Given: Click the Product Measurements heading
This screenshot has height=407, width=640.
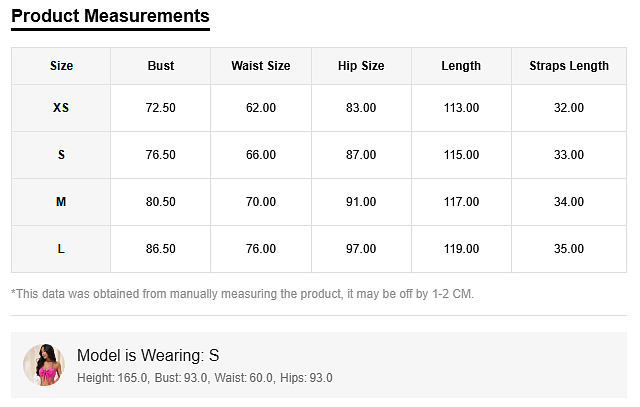Looking at the screenshot, I should [110, 16].
